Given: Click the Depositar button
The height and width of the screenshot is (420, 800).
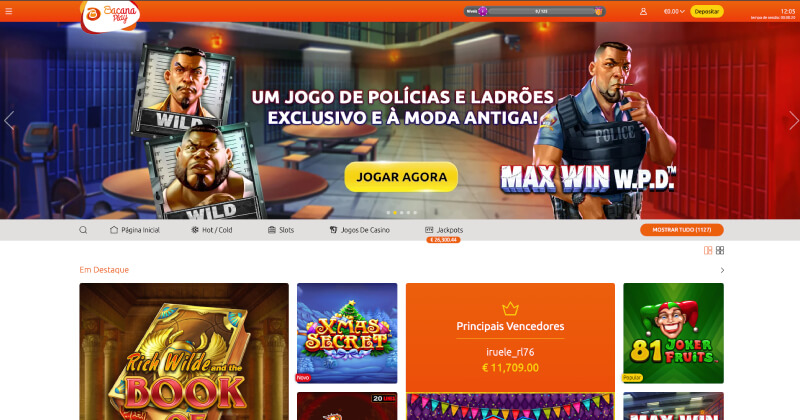Looking at the screenshot, I should click(x=707, y=11).
